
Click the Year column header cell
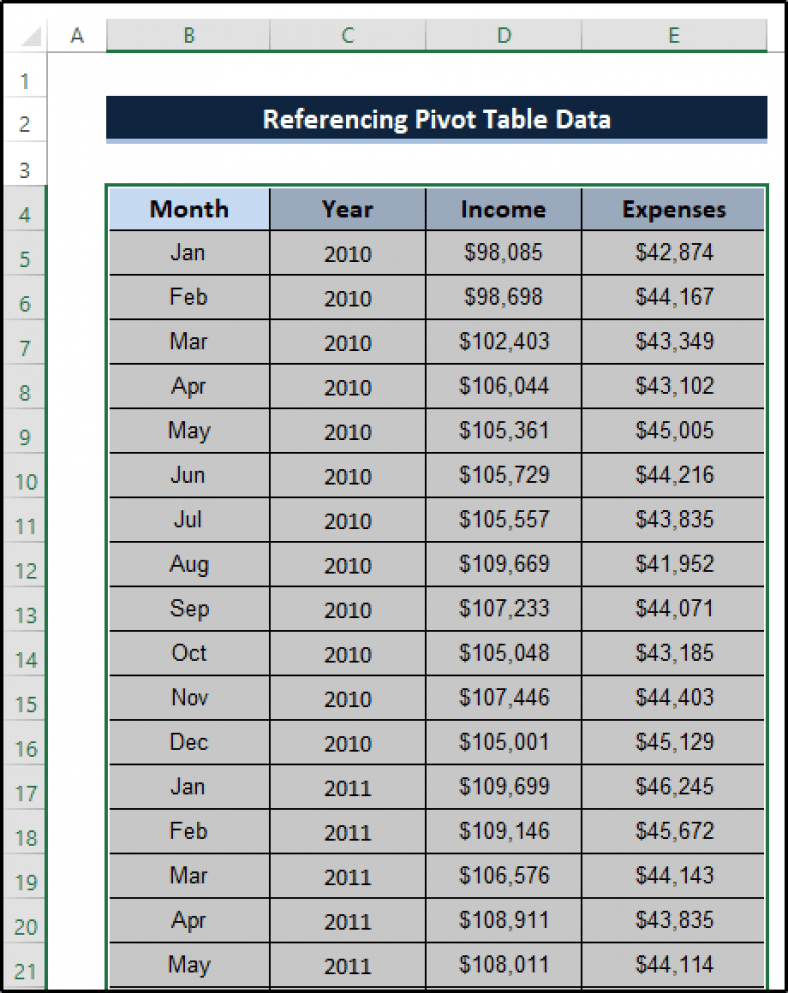pyautogui.click(x=347, y=209)
